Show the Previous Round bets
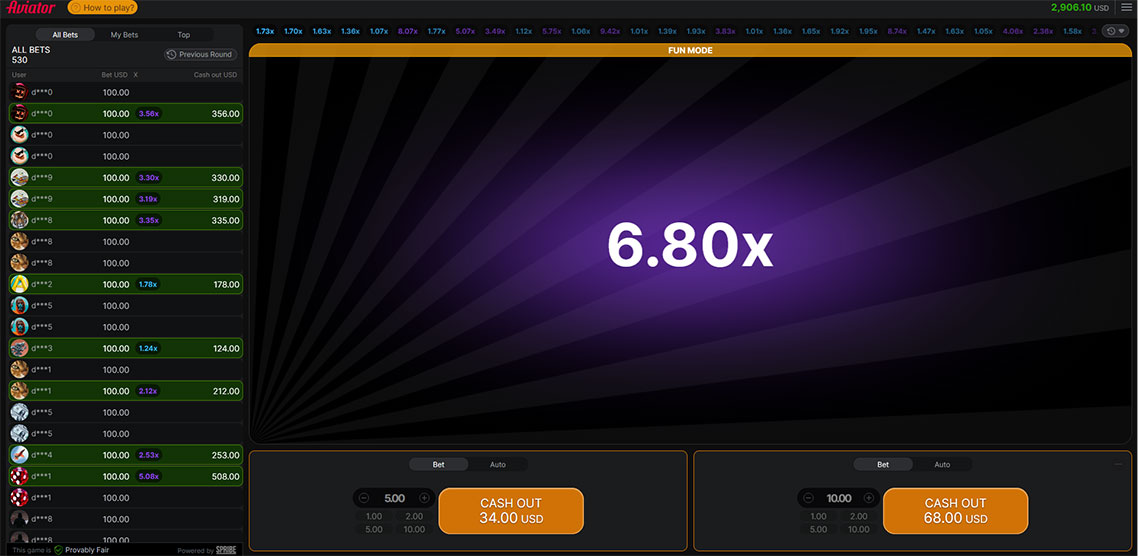The image size is (1138, 556). (x=200, y=55)
